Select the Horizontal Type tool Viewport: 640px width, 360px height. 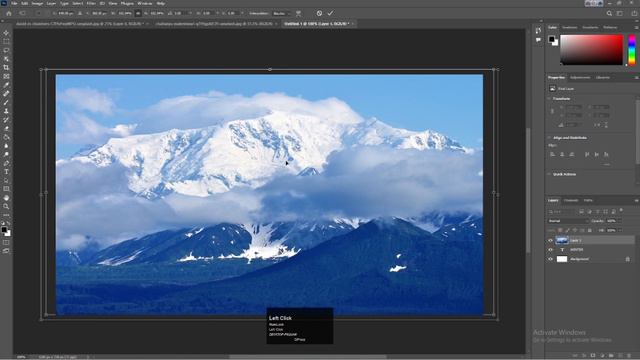6,172
